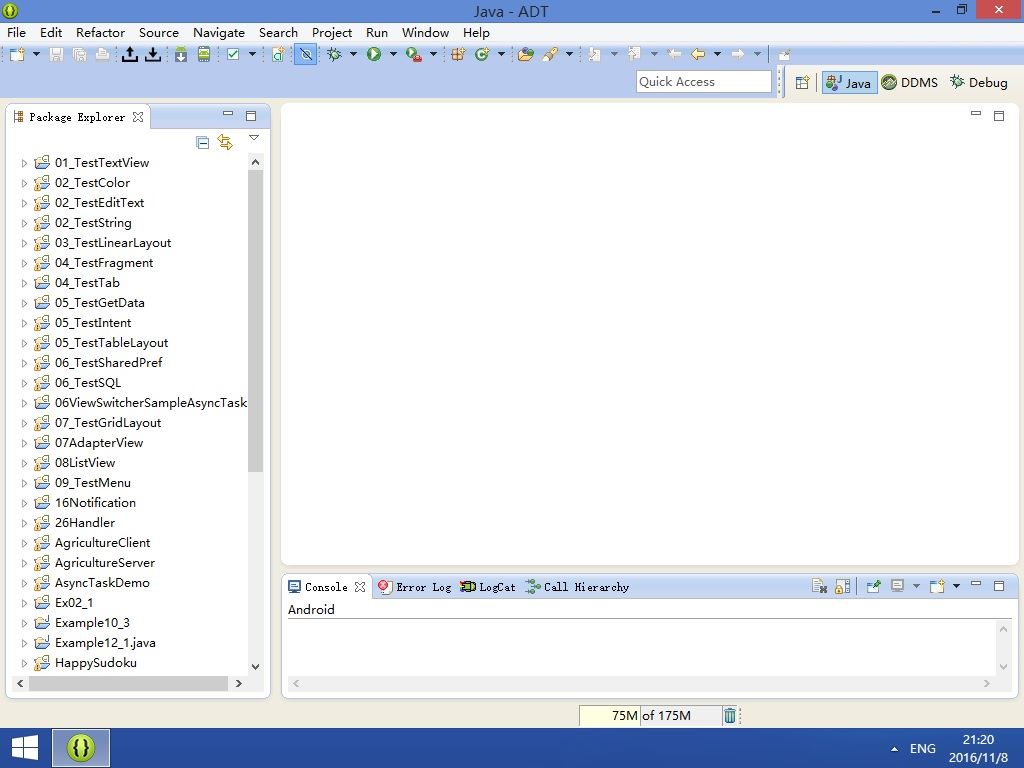Click the lint check checkbox icon
This screenshot has width=1024, height=768.
pos(233,55)
